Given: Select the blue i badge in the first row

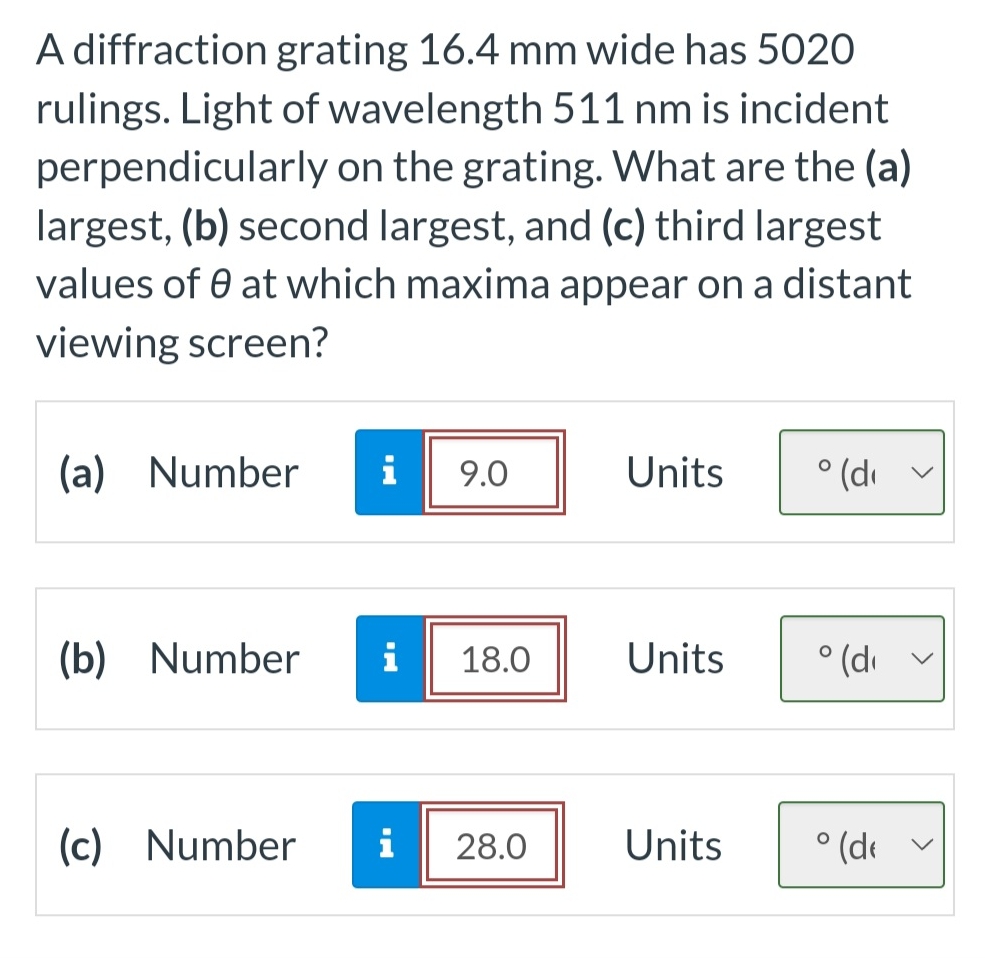Looking at the screenshot, I should point(389,472).
